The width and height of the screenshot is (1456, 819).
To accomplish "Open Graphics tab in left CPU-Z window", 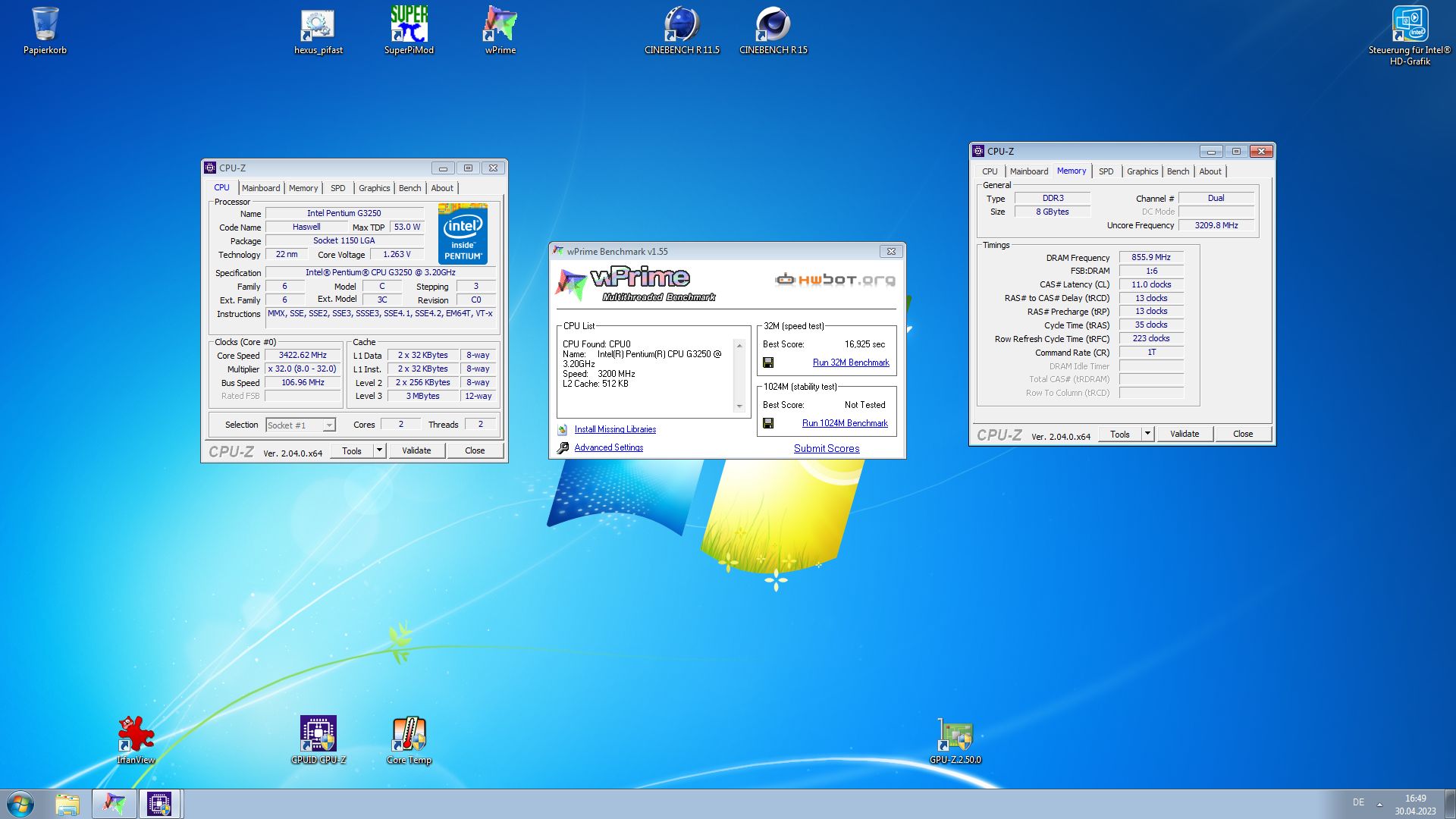I will tap(374, 188).
